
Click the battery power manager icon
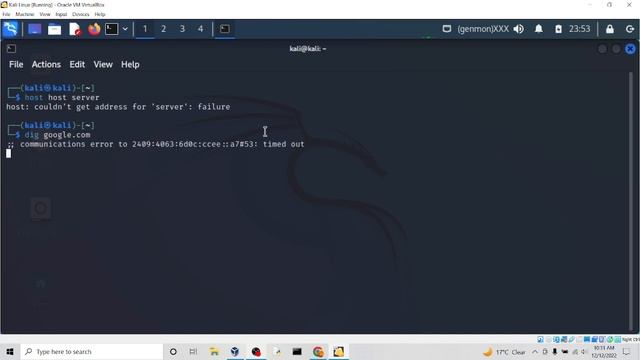pos(558,29)
